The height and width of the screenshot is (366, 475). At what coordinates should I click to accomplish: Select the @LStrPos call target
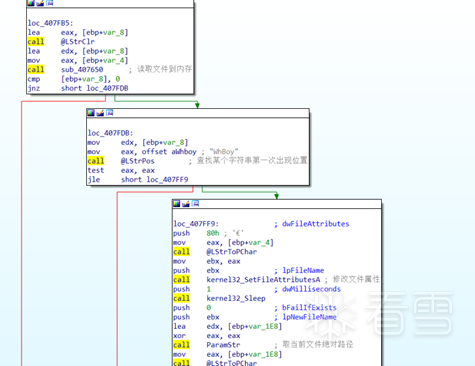[x=138, y=161]
